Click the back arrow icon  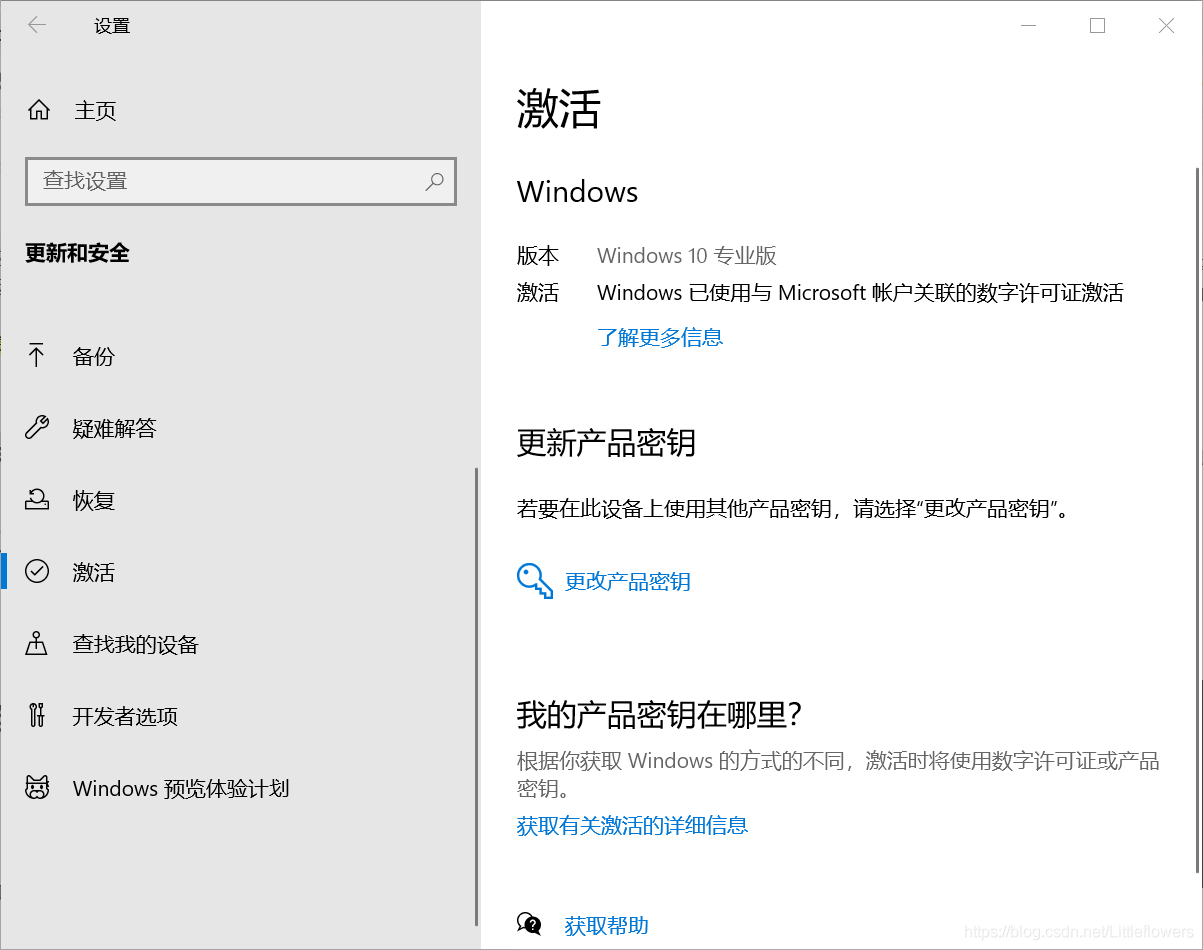37,26
